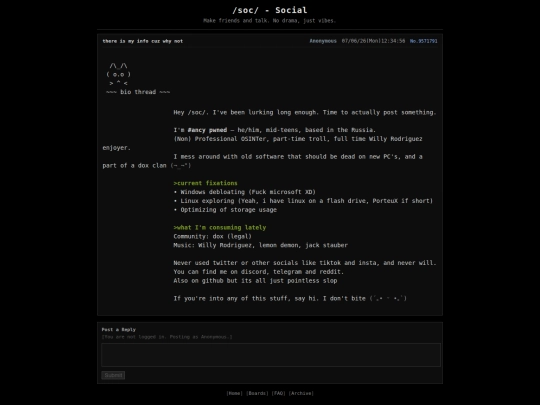Click the 'Music: Willy Rodriguez' line
Screen dimensions: 540x405
[260, 245]
